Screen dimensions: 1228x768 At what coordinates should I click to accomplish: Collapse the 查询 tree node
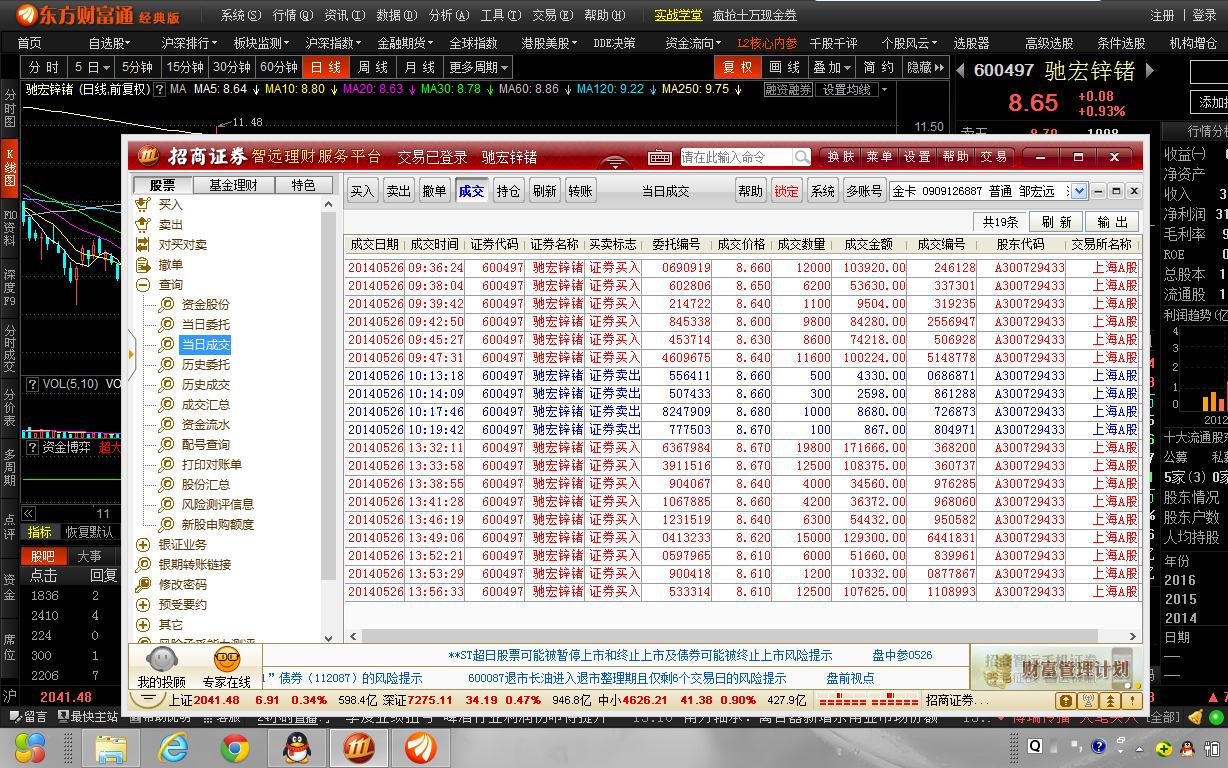(142, 285)
